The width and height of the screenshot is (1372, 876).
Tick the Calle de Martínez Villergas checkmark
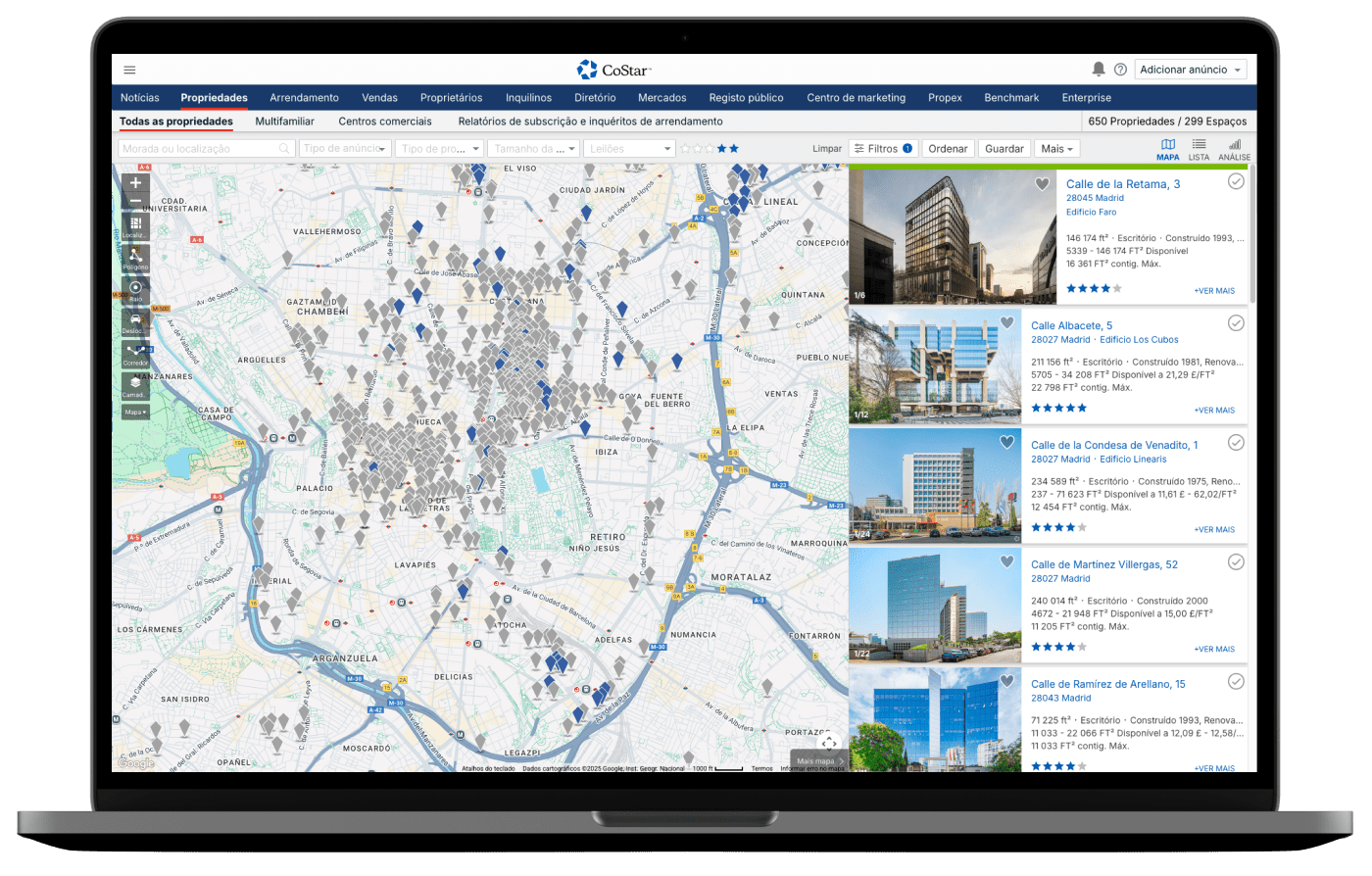click(x=1236, y=561)
